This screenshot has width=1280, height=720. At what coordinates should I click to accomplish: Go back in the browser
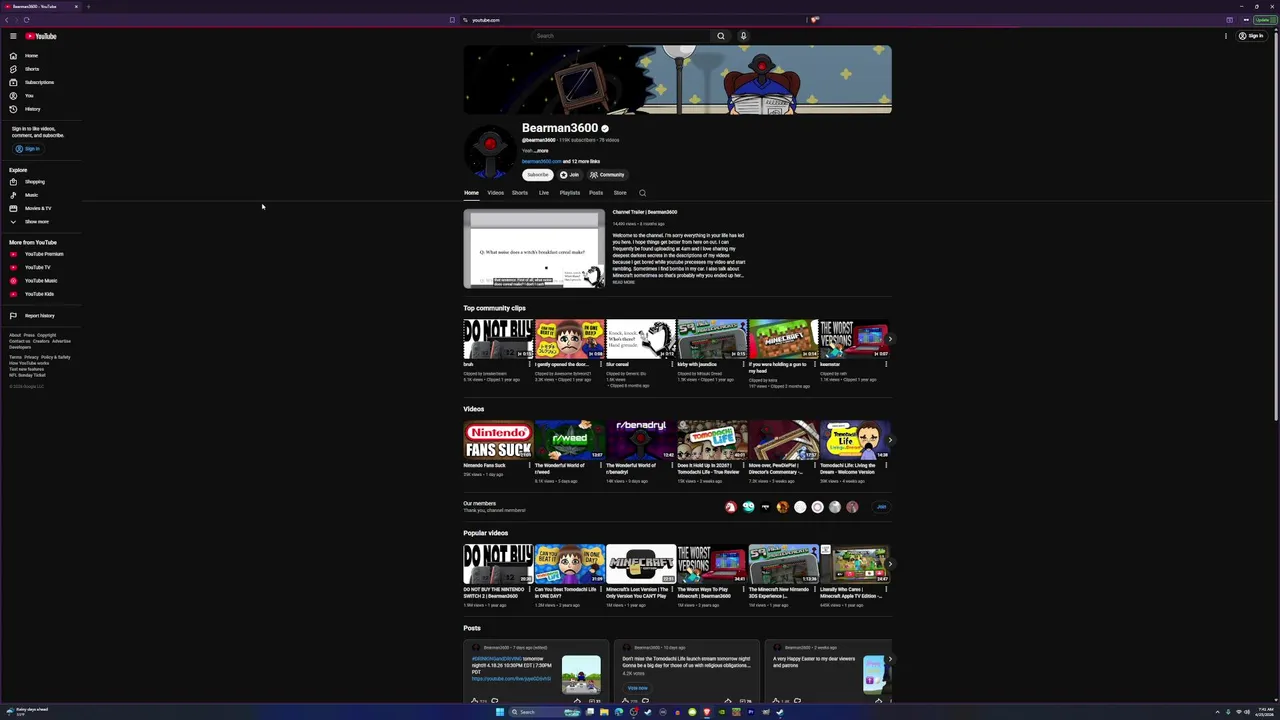coord(6,20)
